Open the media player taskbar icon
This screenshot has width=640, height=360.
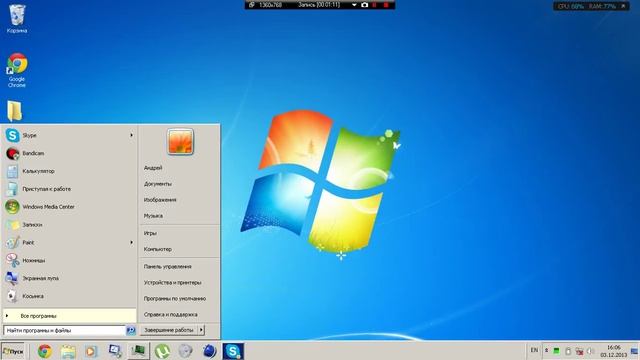[x=91, y=351]
